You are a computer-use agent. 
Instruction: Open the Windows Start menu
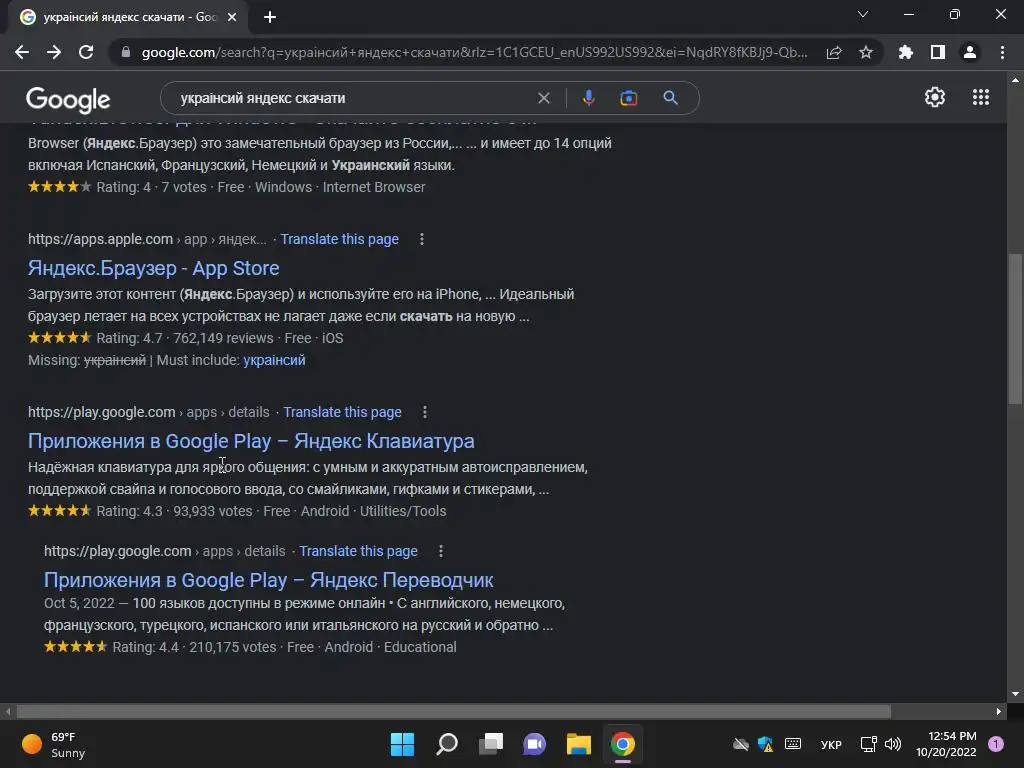pyautogui.click(x=402, y=744)
